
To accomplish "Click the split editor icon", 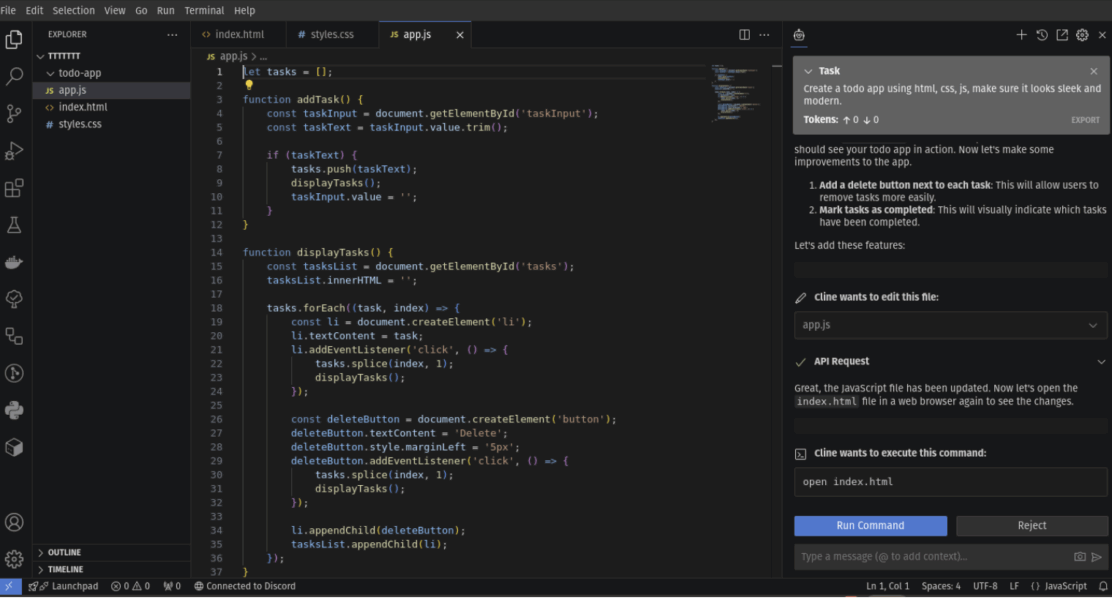I will coord(744,35).
